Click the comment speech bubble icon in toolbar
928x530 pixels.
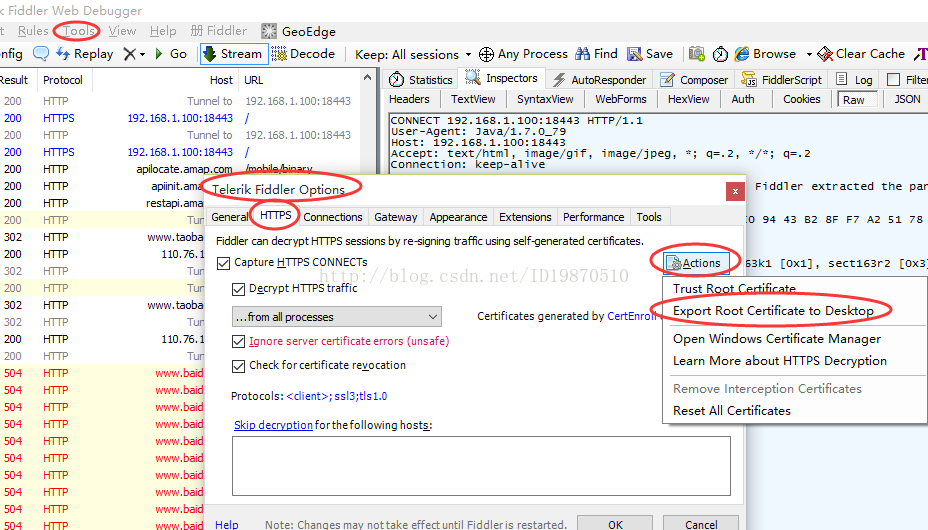pyautogui.click(x=41, y=54)
